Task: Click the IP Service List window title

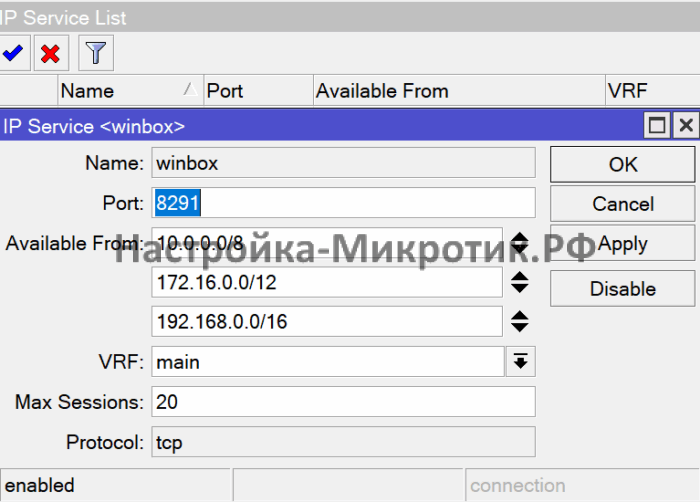Action: pyautogui.click(x=63, y=18)
